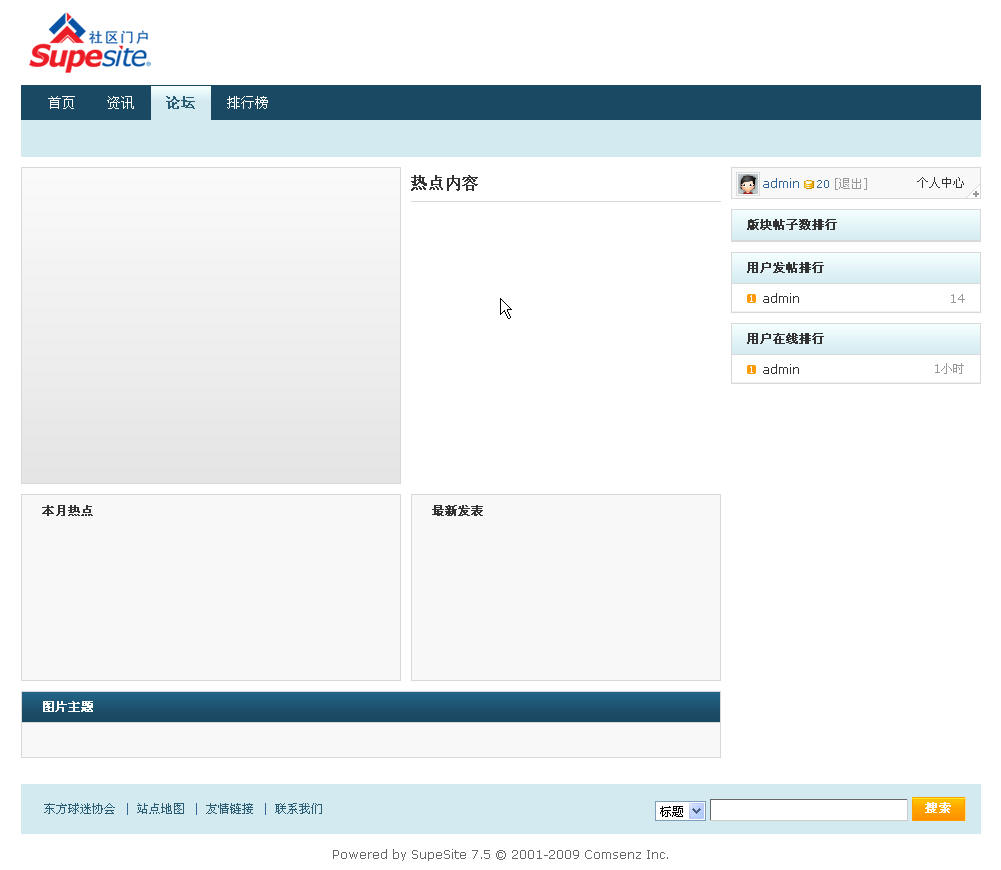Open the 联系我们 footer link

[298, 809]
